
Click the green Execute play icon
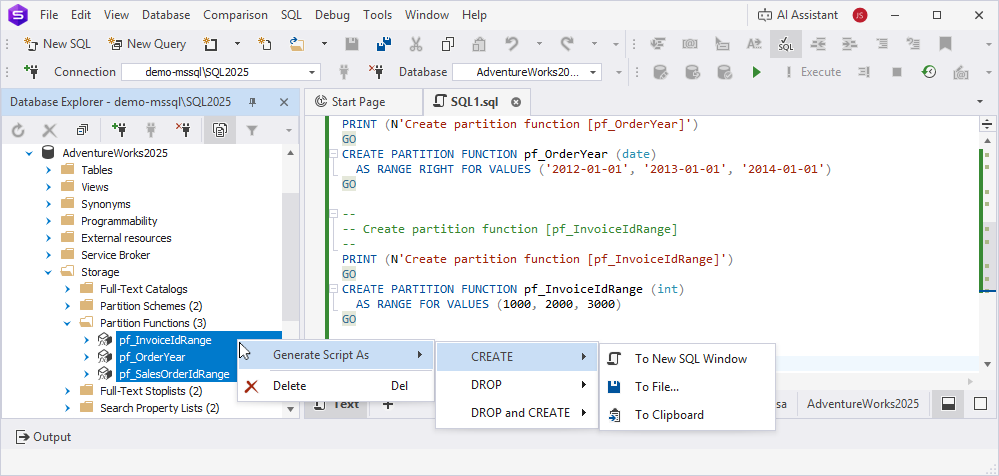[x=756, y=72]
